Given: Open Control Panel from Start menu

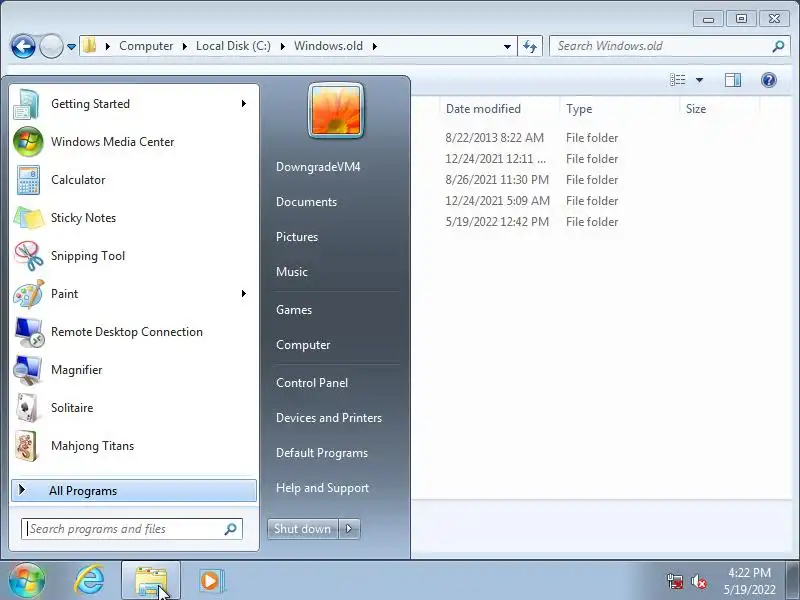Looking at the screenshot, I should coord(312,383).
